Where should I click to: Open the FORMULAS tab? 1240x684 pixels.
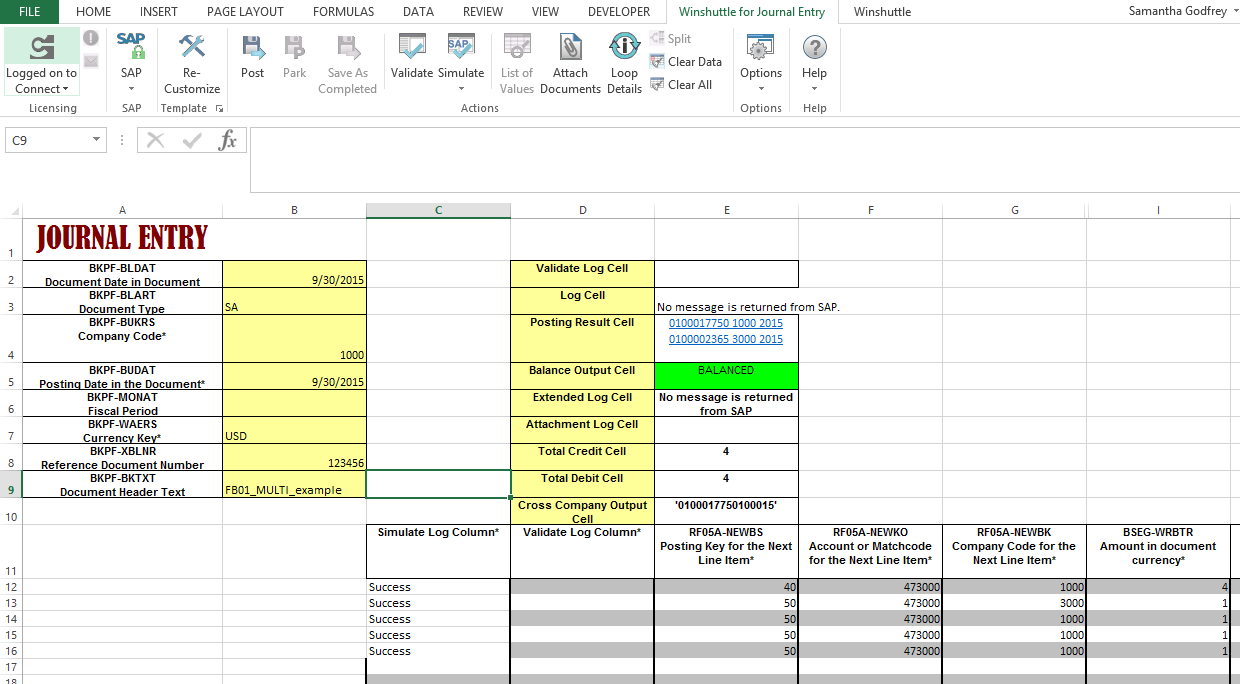[x=343, y=12]
